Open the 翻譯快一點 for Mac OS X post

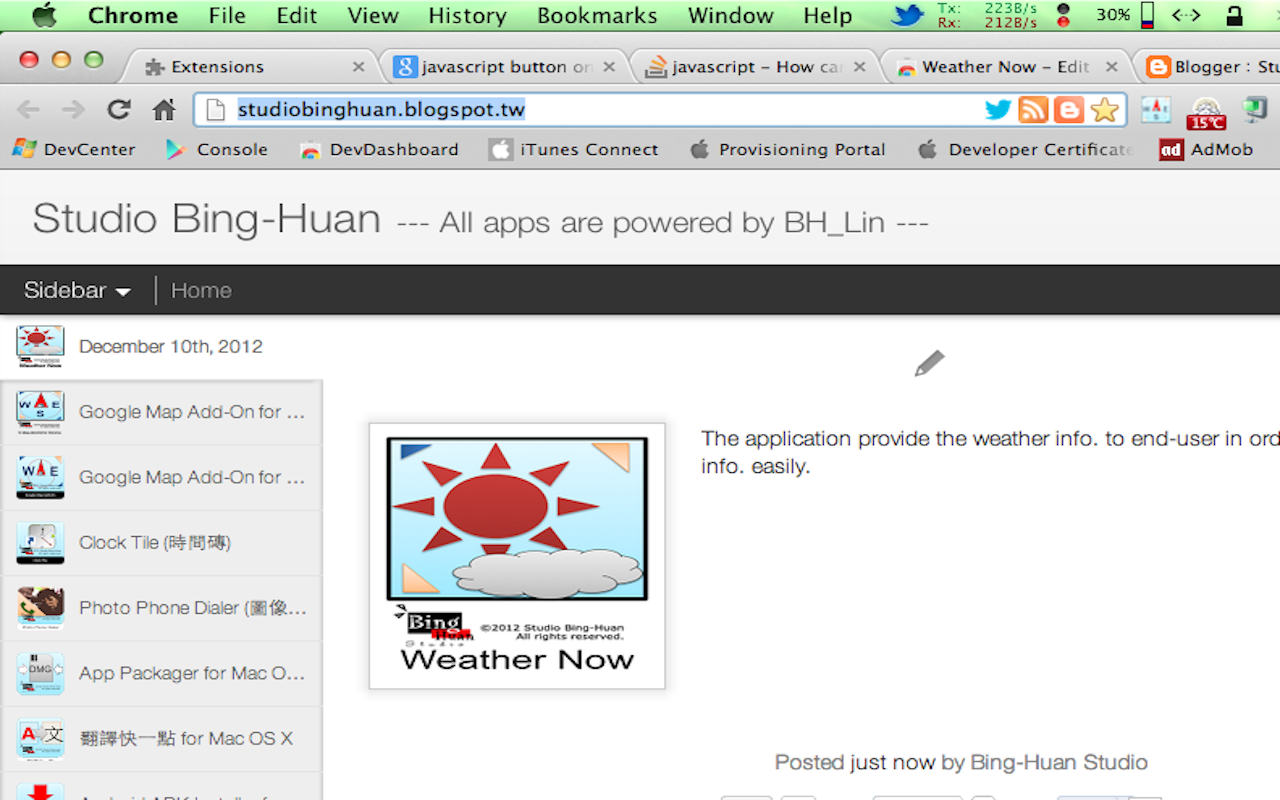[x=161, y=739]
